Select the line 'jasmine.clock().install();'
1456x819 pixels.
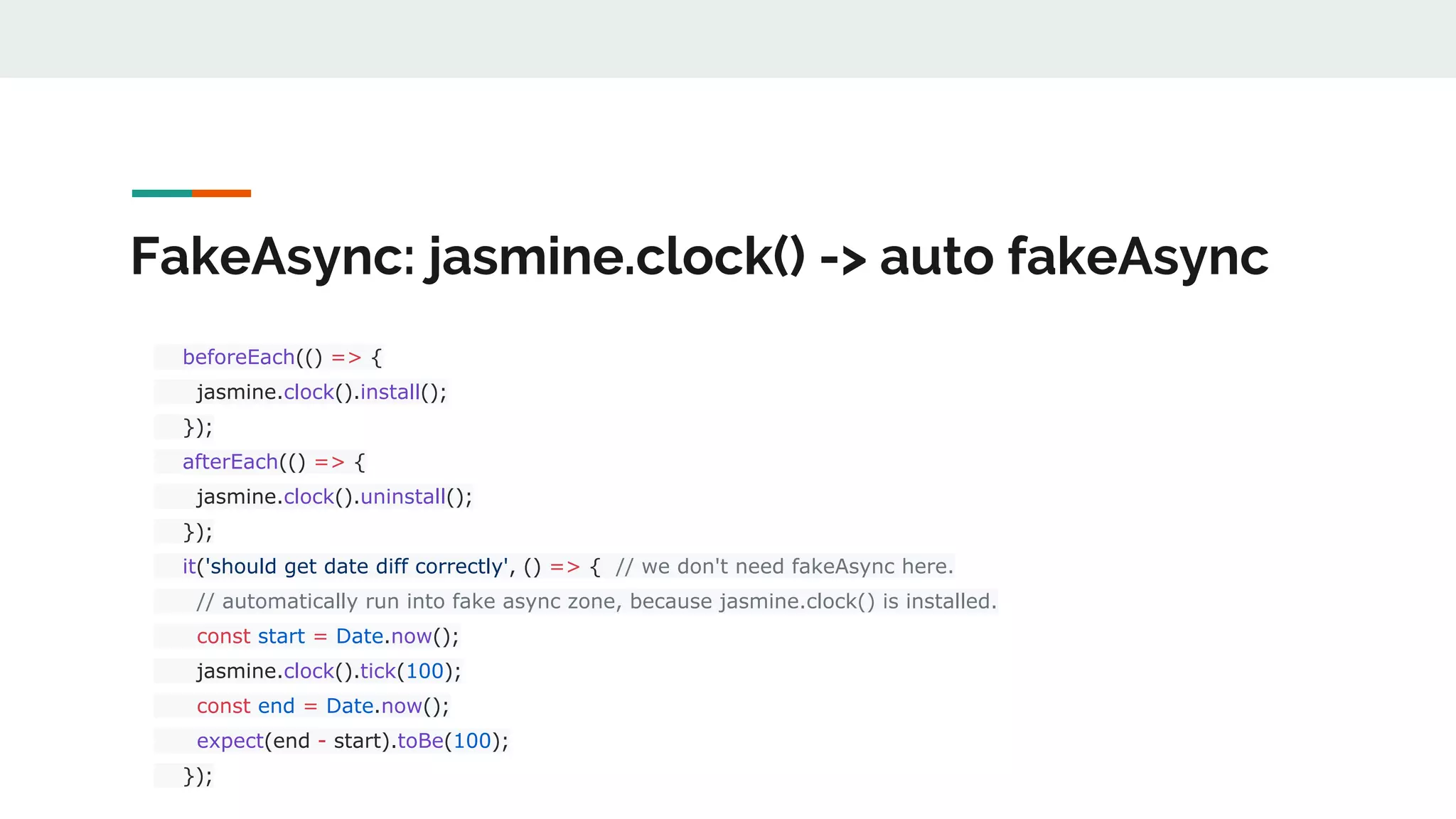pos(321,392)
